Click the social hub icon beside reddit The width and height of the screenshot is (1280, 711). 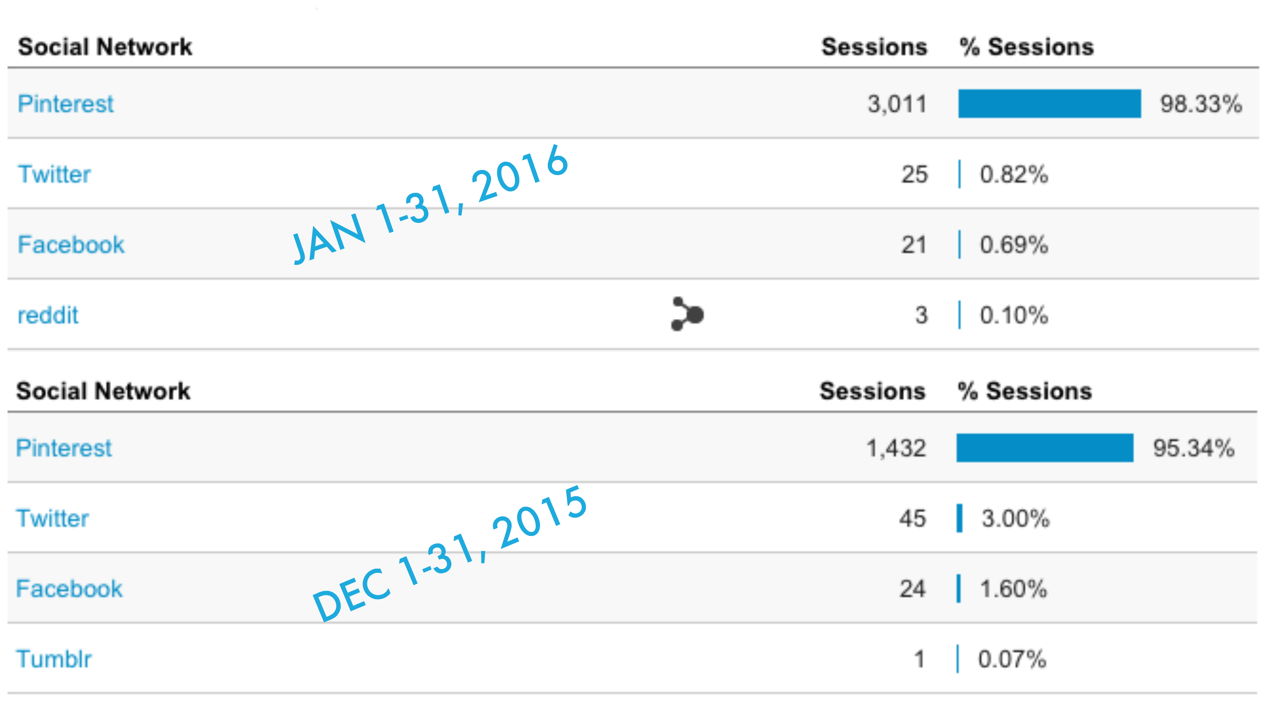[x=687, y=315]
